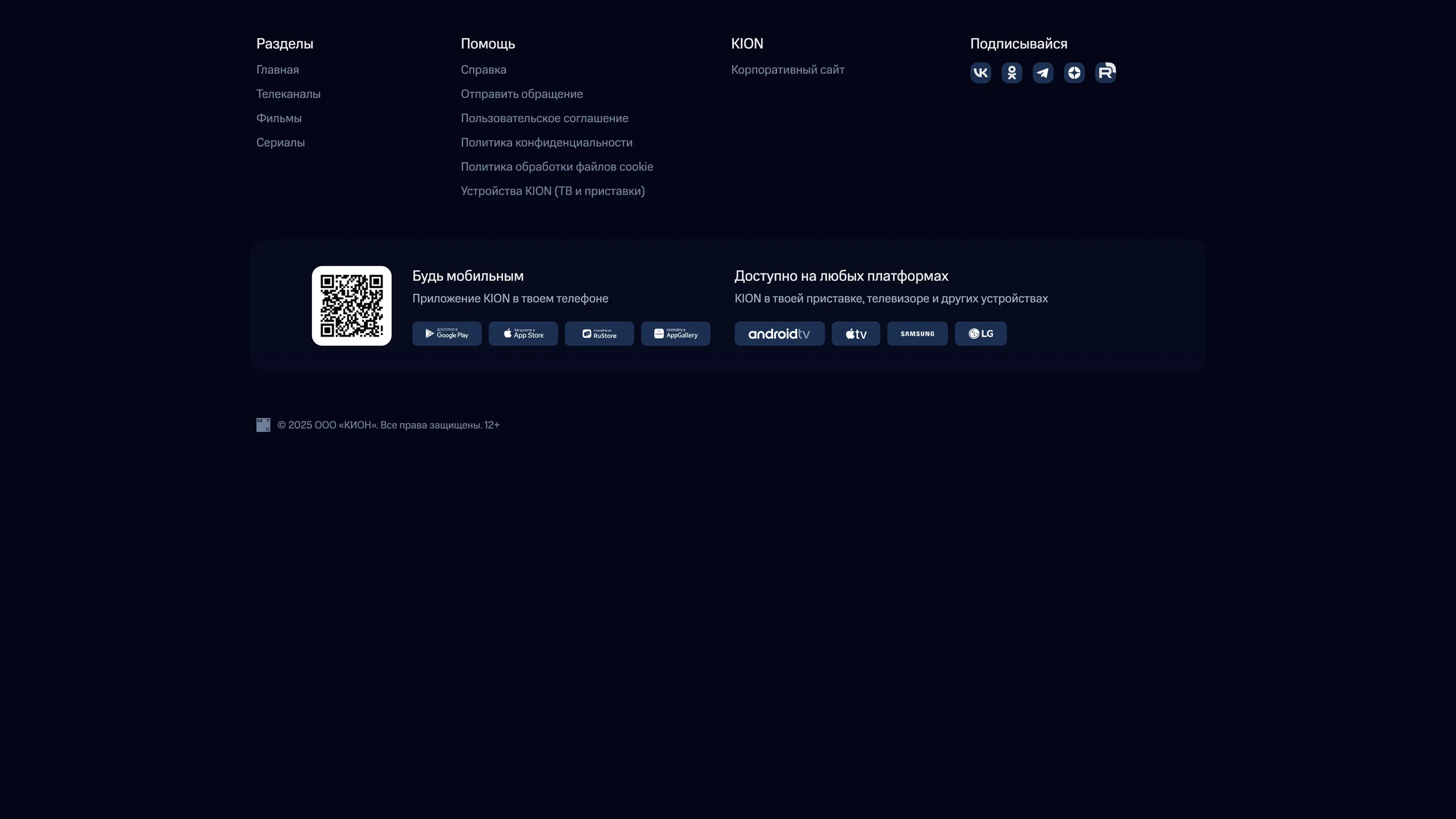Open the AppGallery download badge
The height and width of the screenshot is (819, 1456).
click(x=675, y=334)
